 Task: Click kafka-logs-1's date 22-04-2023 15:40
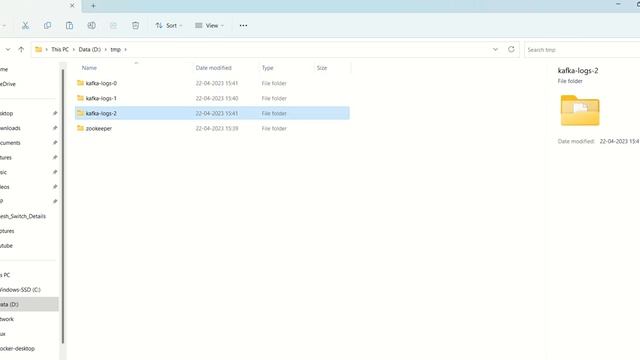pyautogui.click(x=217, y=98)
